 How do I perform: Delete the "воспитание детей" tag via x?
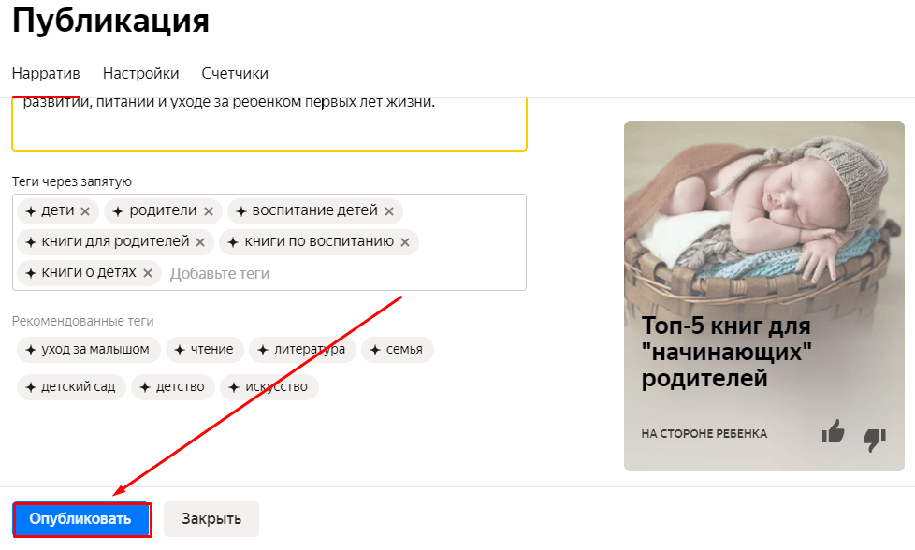point(389,211)
